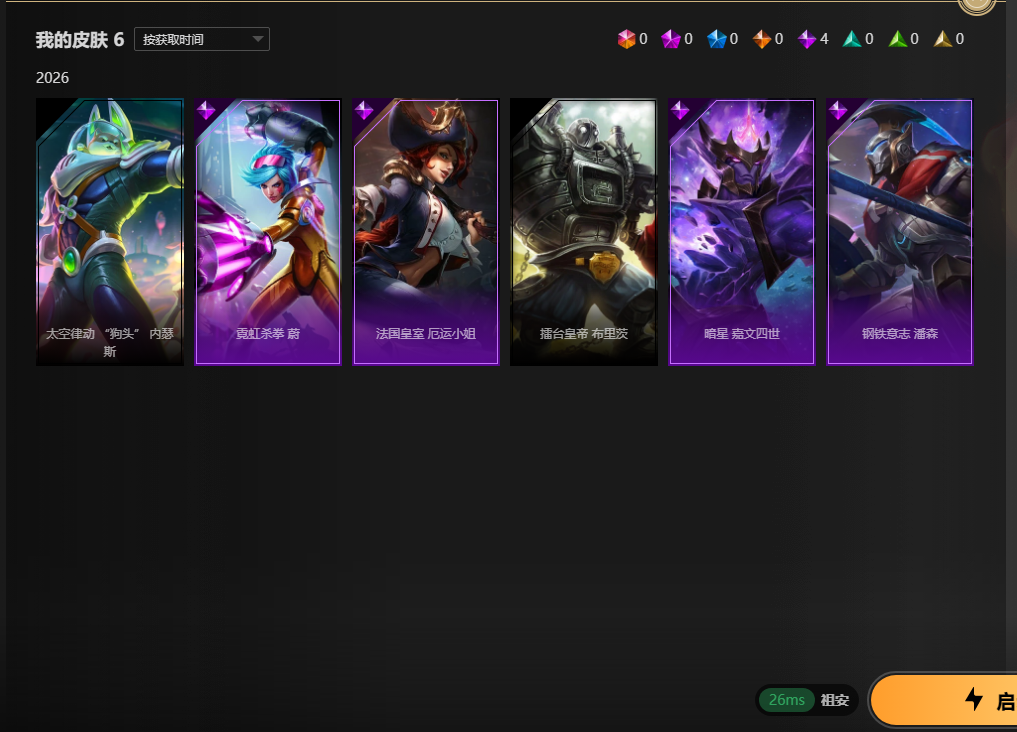Select the 太空律动 "狗头" 内瑟斯 skin card
The height and width of the screenshot is (732, 1017).
[110, 232]
